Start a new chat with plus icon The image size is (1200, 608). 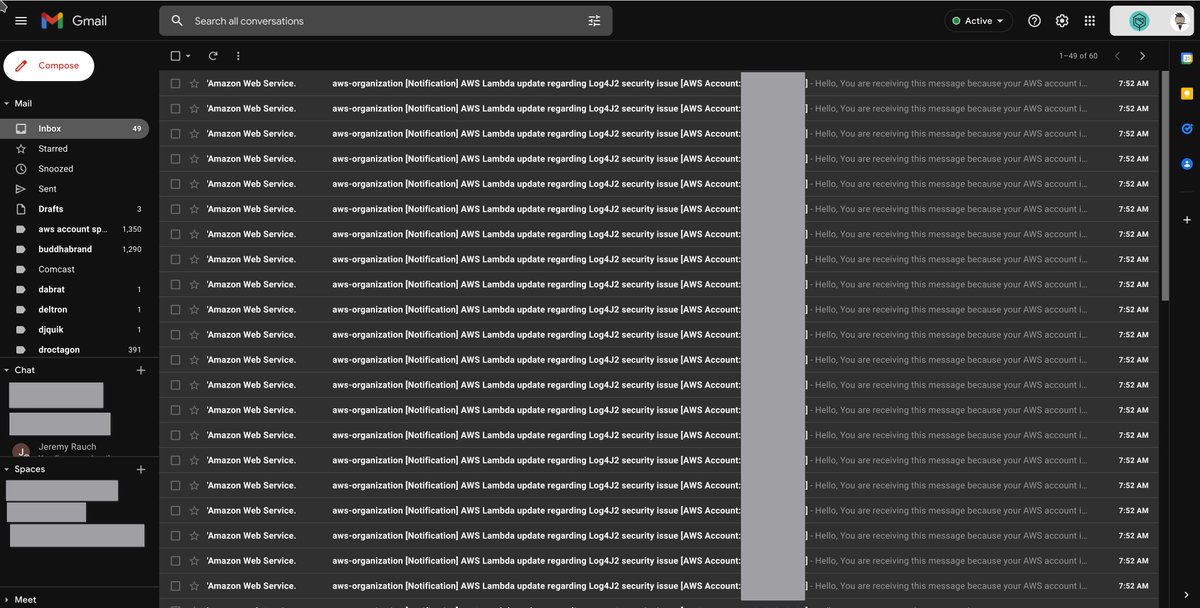point(141,370)
